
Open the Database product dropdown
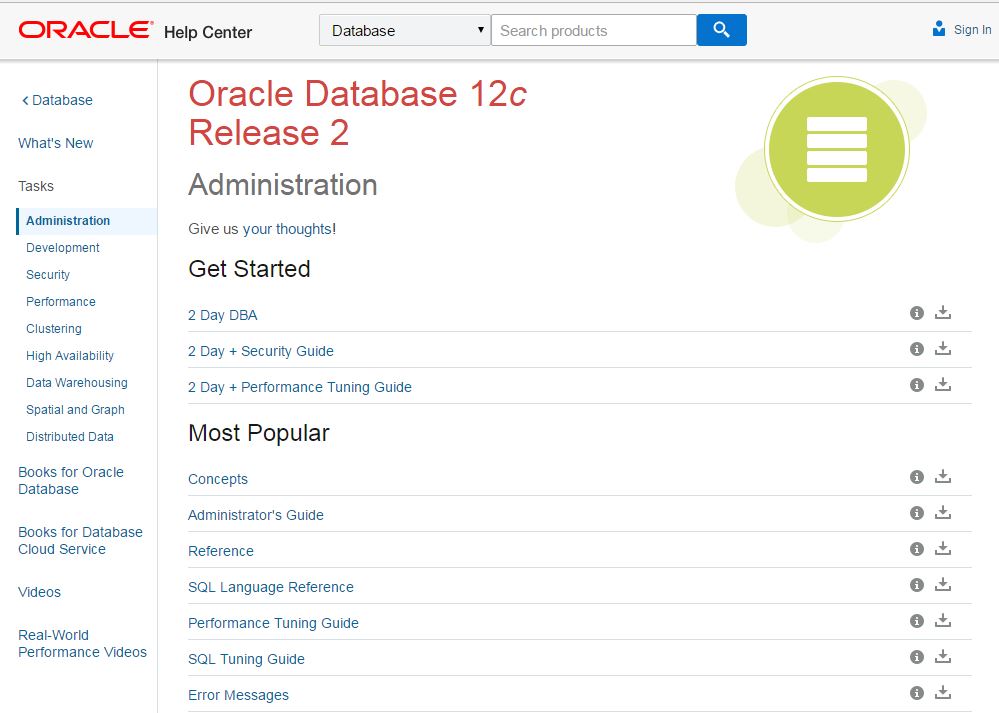click(x=405, y=30)
